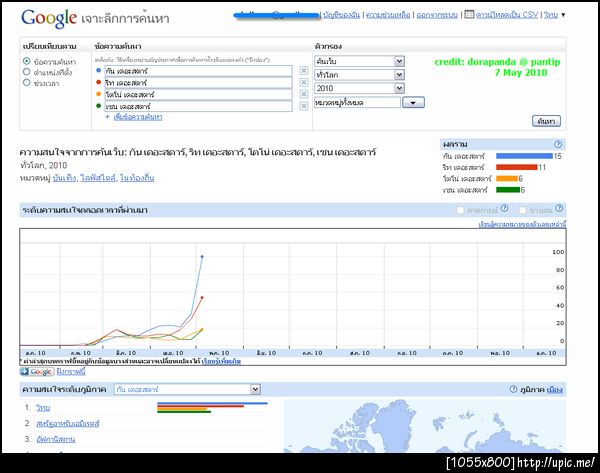The image size is (600, 473).
Task: Click the embed gadget link beside the Google icon
Action: (71, 372)
